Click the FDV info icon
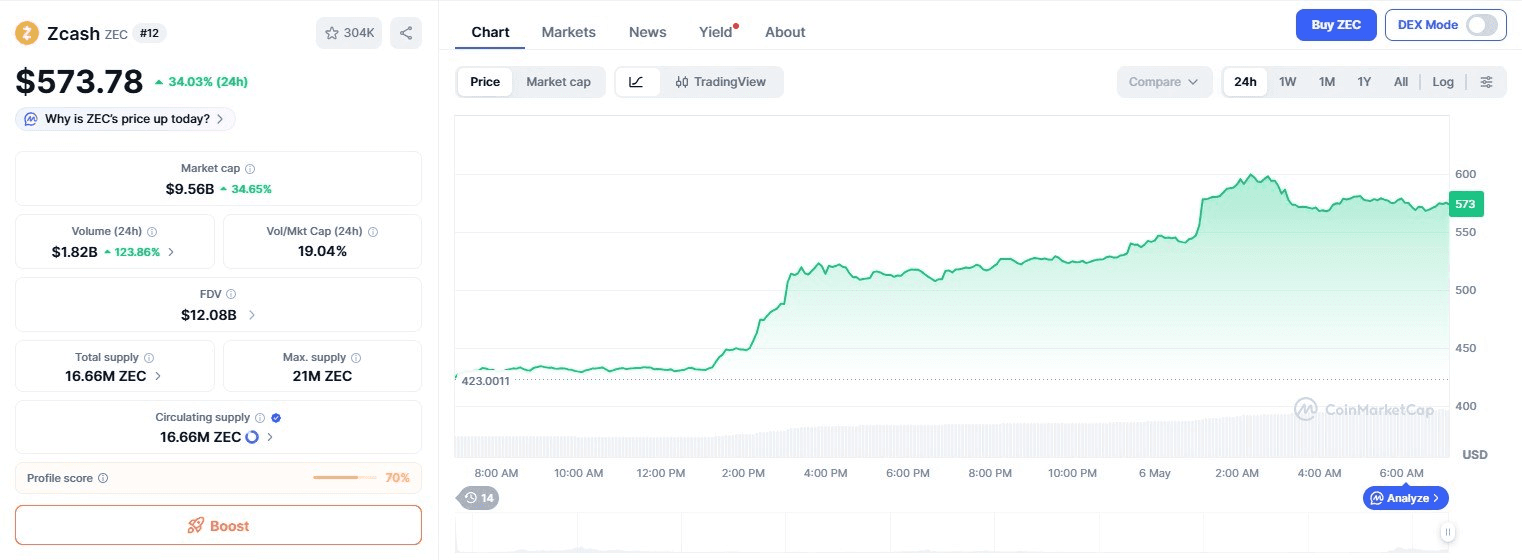 (x=231, y=294)
